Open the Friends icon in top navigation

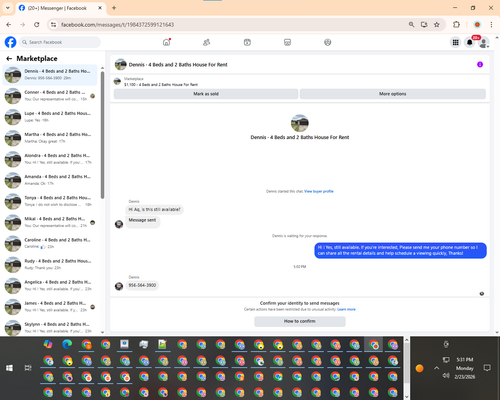(207, 42)
